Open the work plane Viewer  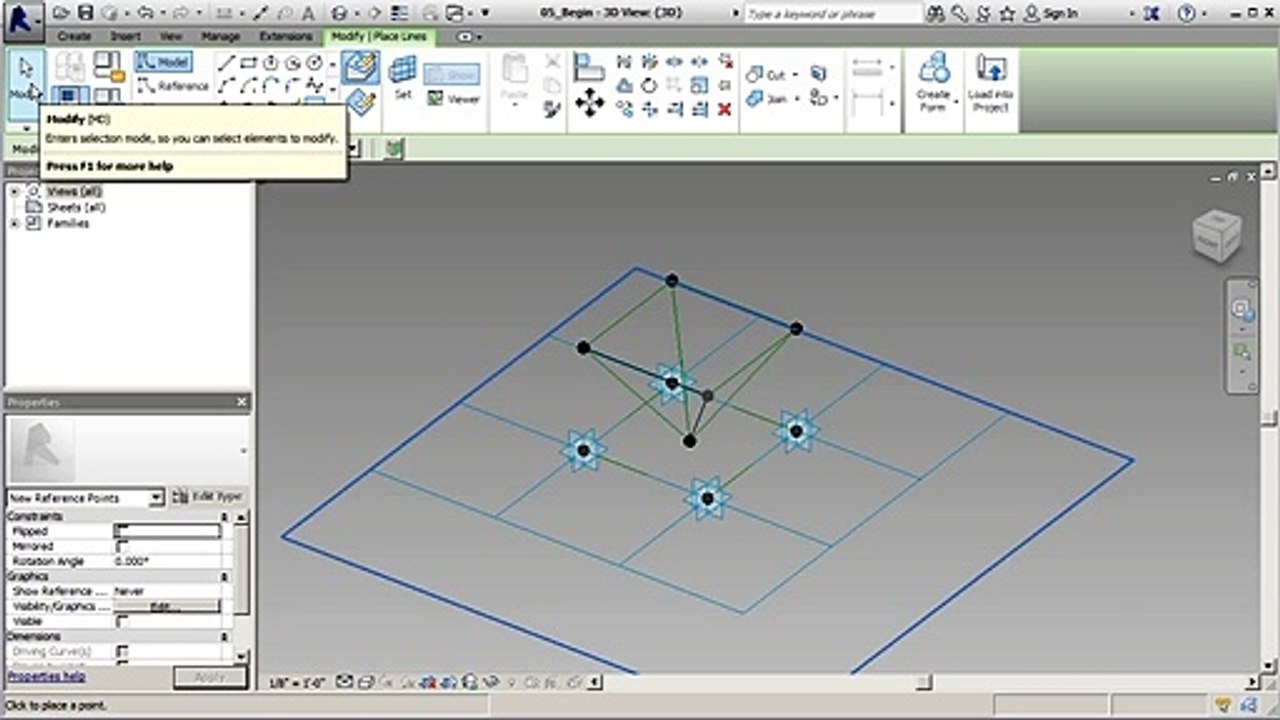point(453,98)
